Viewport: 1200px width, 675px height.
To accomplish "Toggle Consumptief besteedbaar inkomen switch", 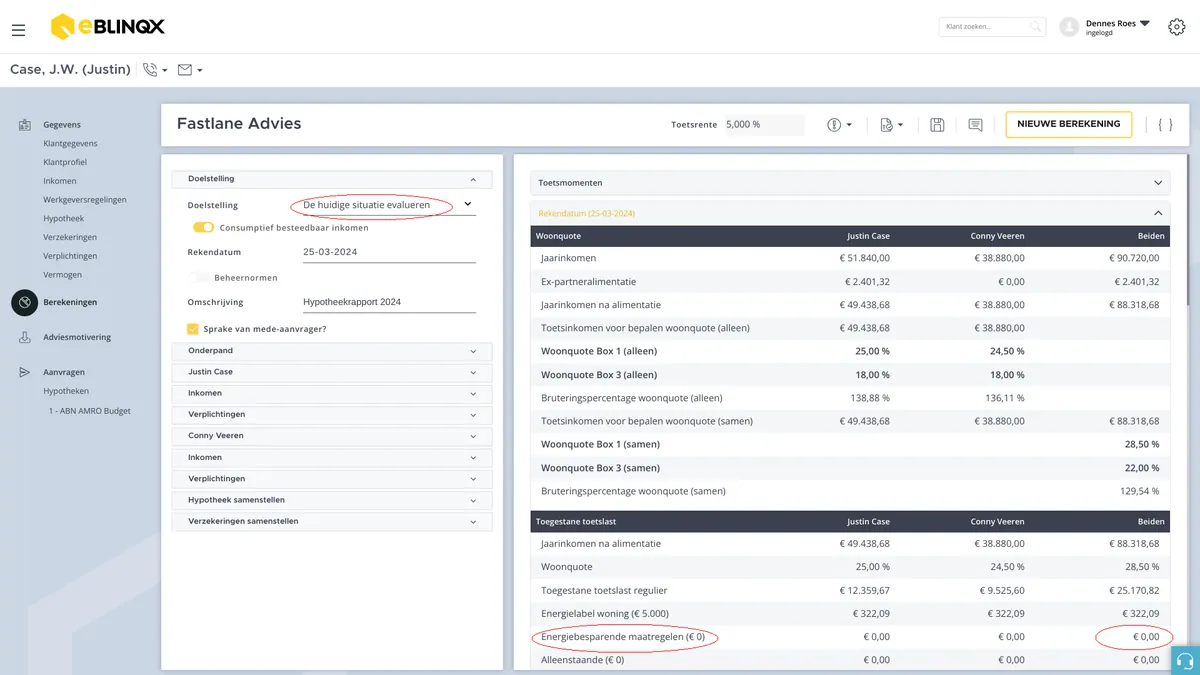I will pyautogui.click(x=204, y=228).
